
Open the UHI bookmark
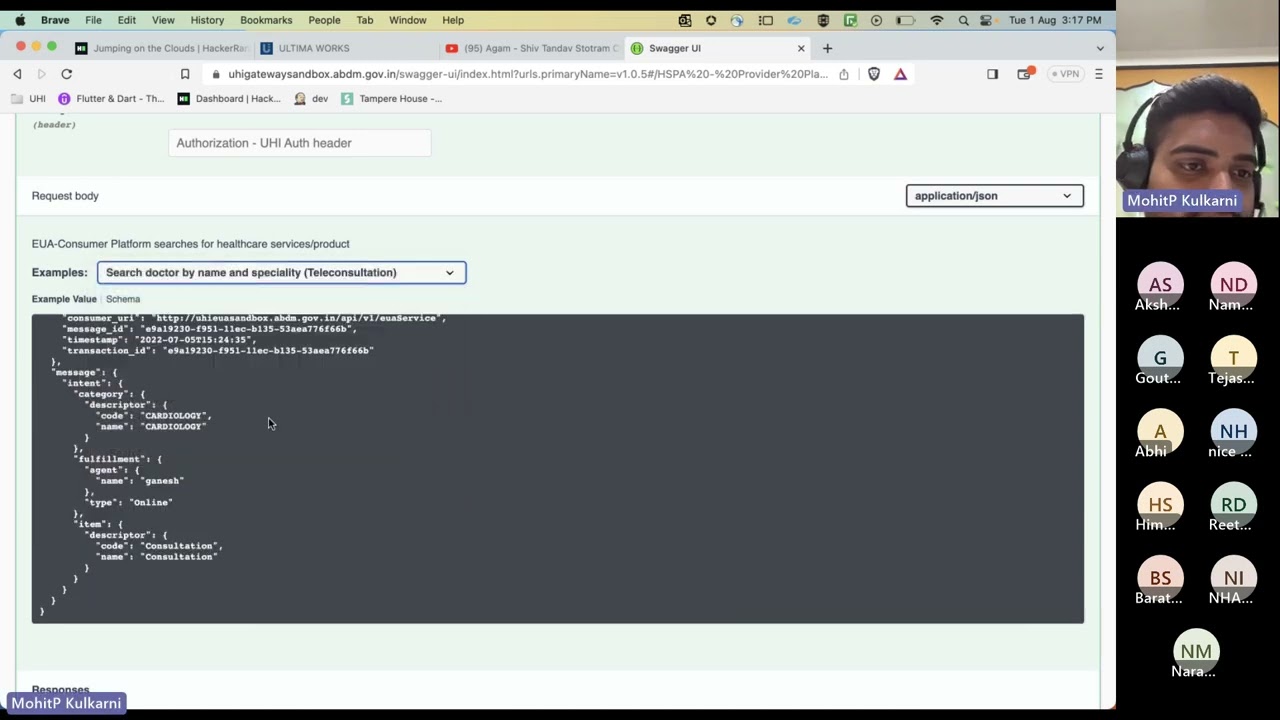(x=28, y=99)
